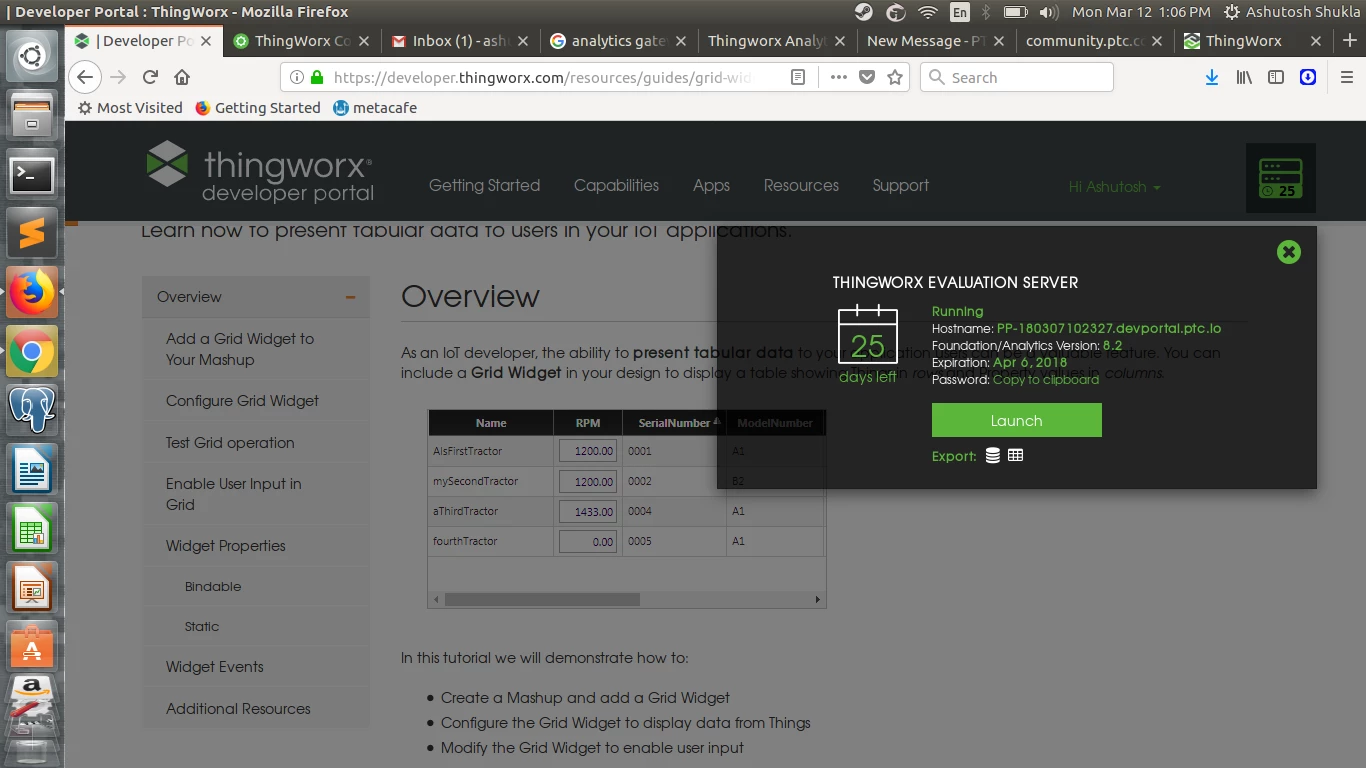Open the Getting Started menu
Screen dimensions: 1366x768
click(x=484, y=185)
